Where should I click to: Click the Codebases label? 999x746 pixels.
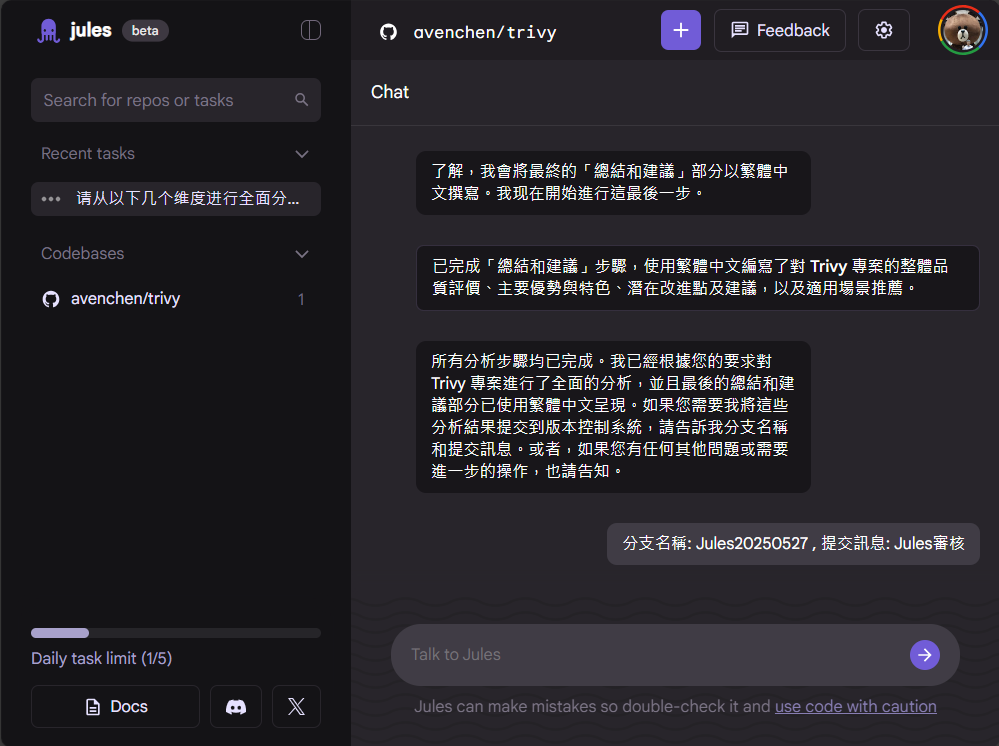tap(83, 254)
